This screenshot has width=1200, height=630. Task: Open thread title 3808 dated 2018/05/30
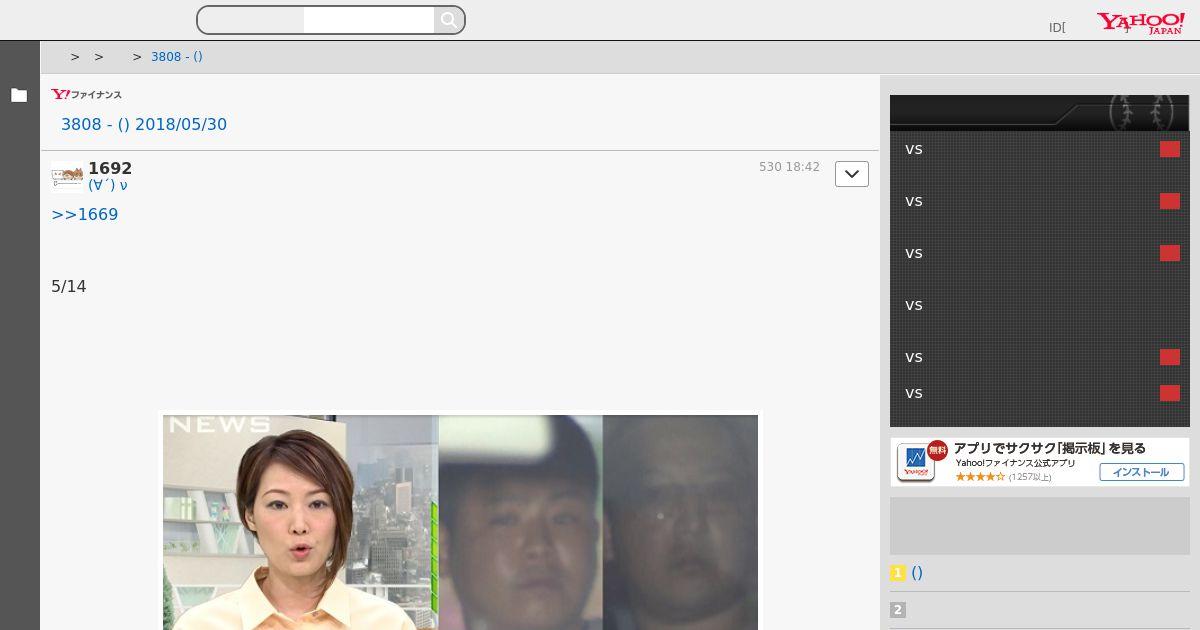pos(144,125)
